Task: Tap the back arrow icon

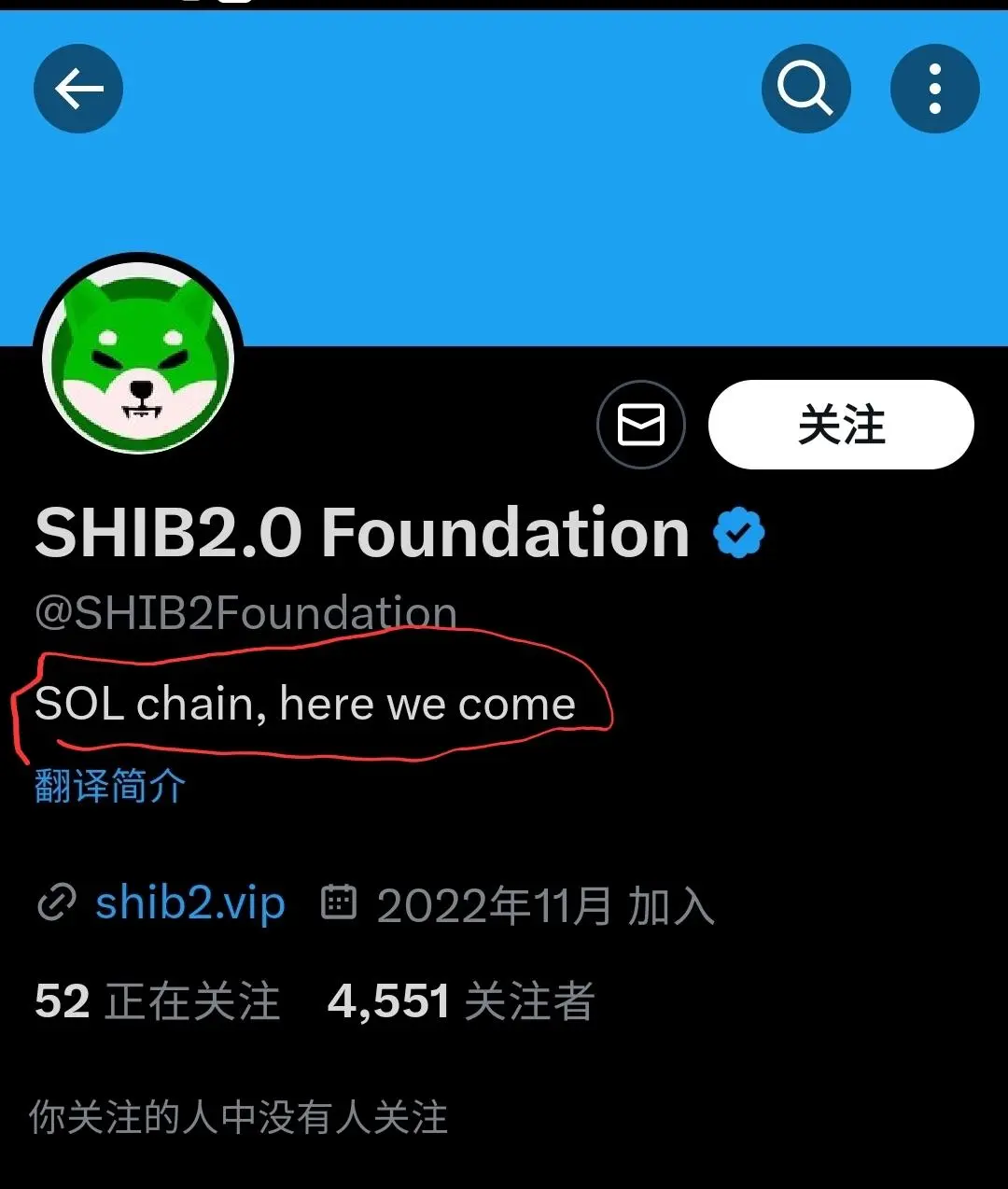Action: 78,89
